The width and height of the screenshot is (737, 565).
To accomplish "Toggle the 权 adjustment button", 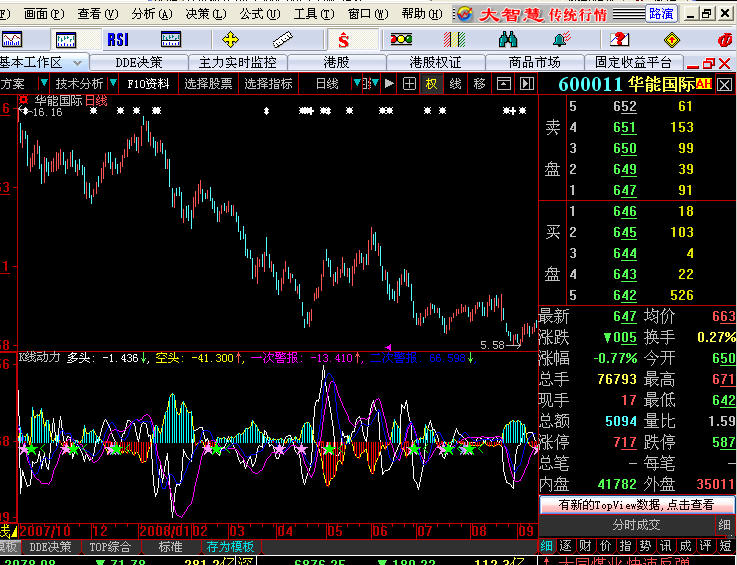I will [x=431, y=84].
